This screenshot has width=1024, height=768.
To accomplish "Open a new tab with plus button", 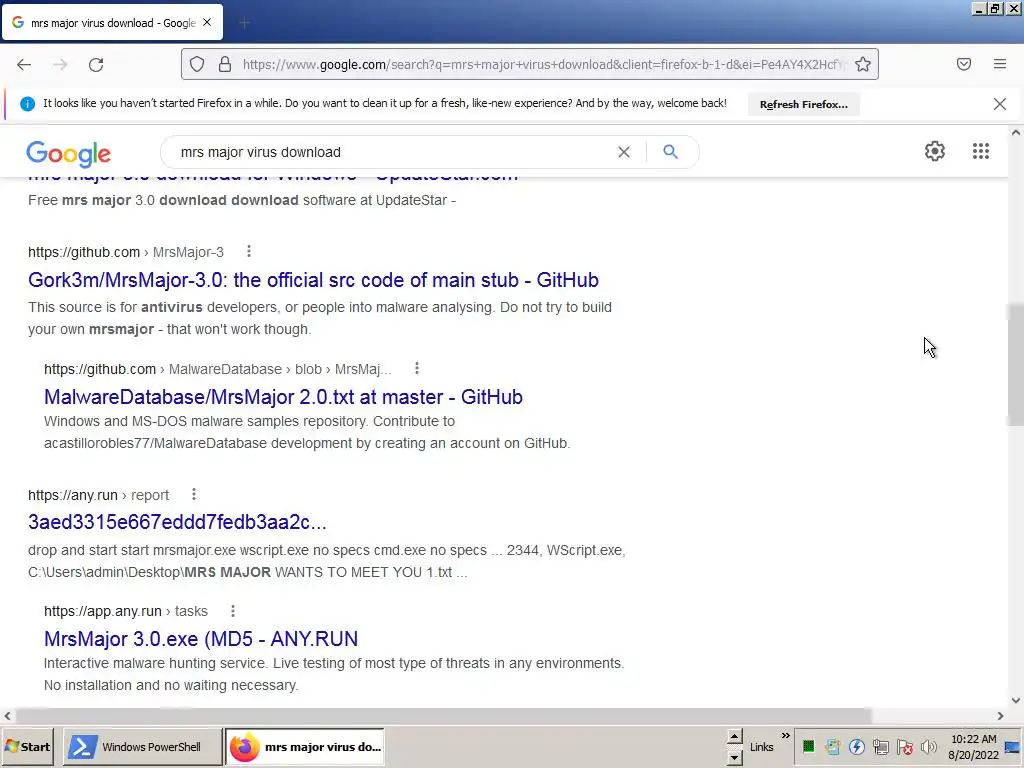I will tap(244, 23).
